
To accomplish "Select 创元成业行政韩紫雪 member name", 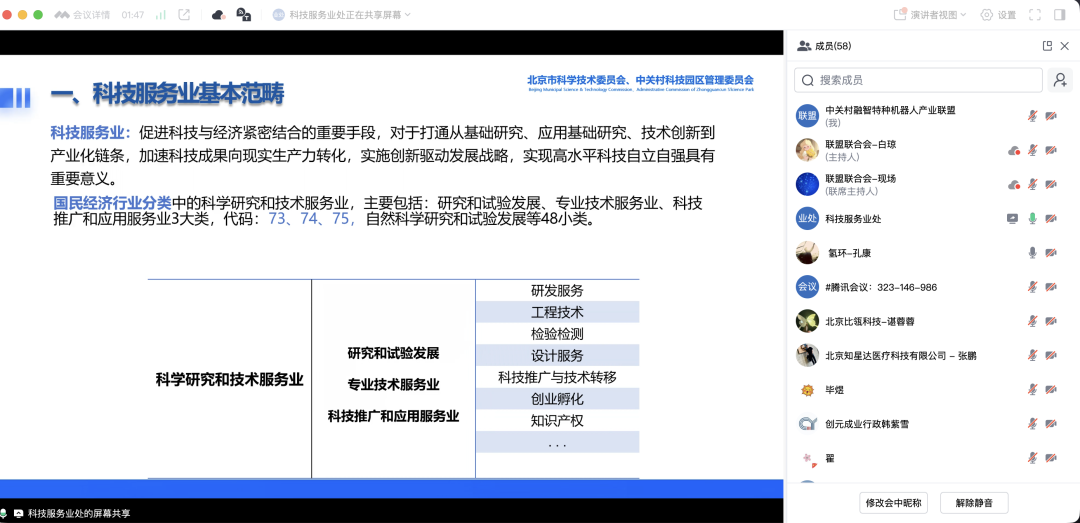I will pos(866,424).
